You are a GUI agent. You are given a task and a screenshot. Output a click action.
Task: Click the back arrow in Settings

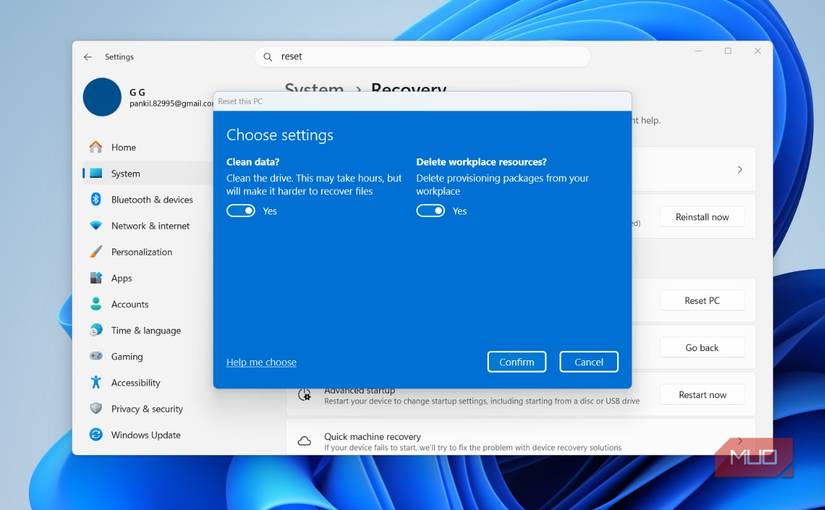[x=88, y=57]
